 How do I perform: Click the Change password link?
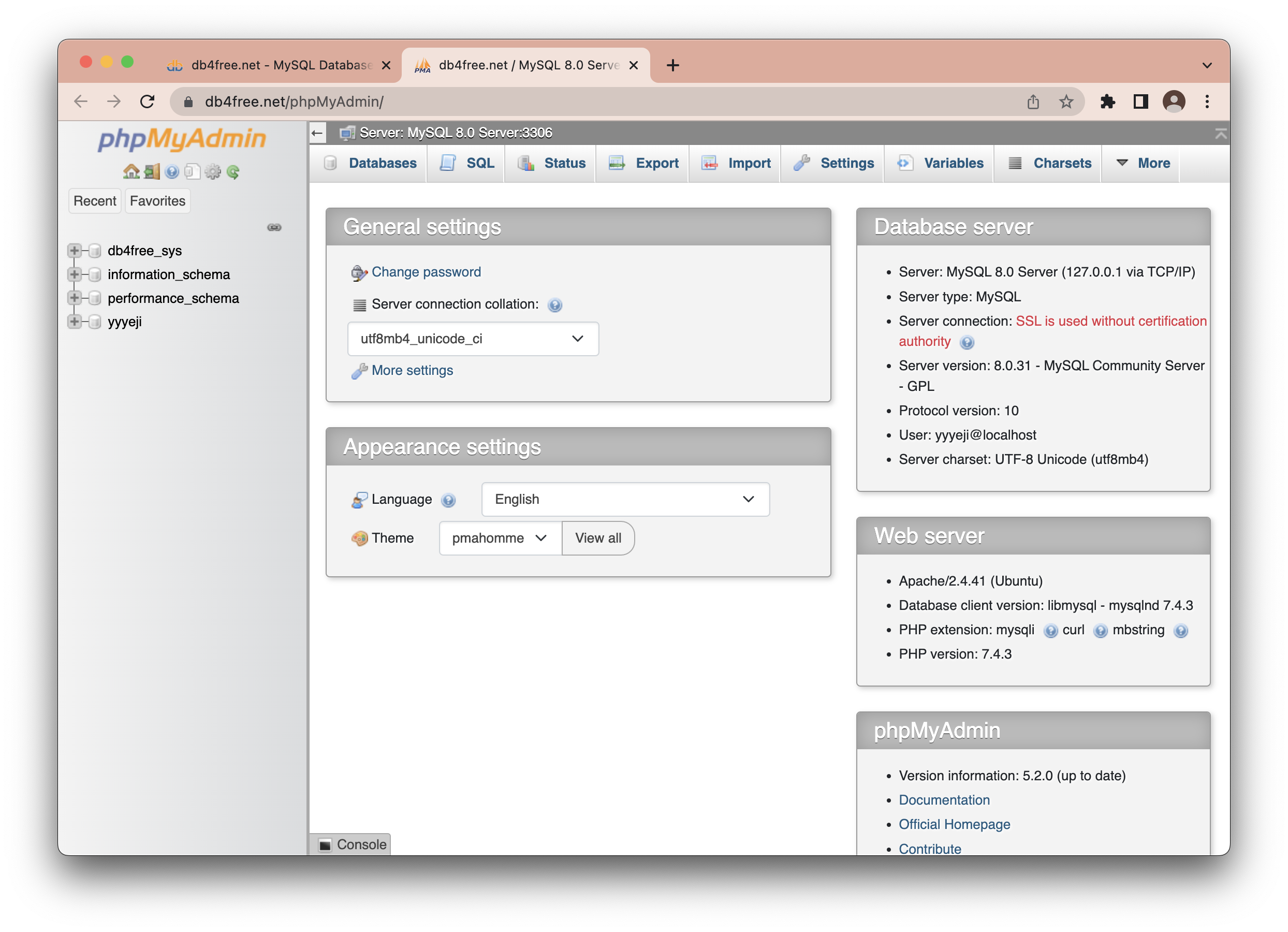(x=426, y=272)
